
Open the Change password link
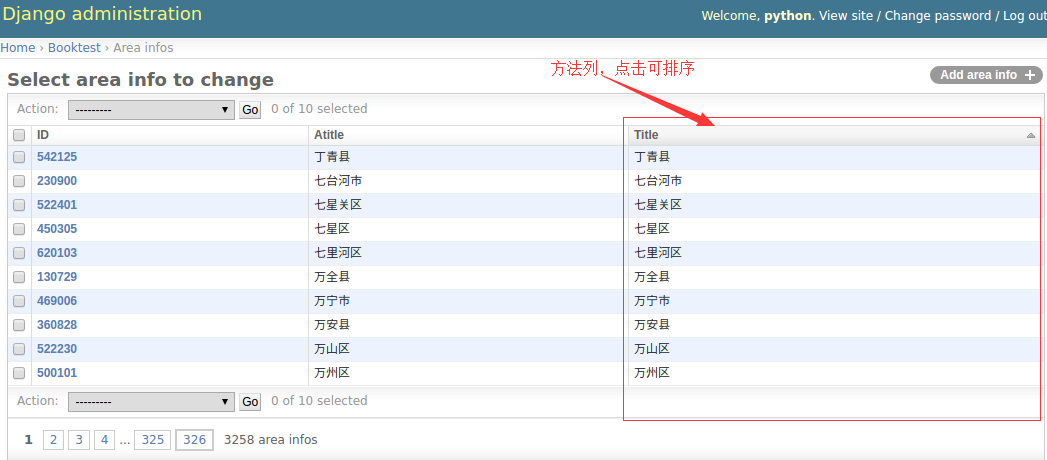(937, 16)
